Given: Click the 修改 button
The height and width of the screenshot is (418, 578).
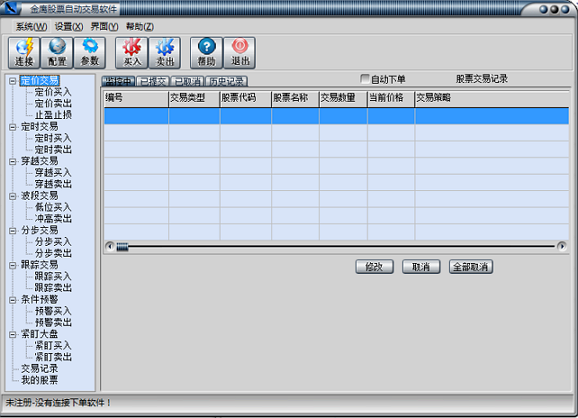Looking at the screenshot, I should click(374, 267).
